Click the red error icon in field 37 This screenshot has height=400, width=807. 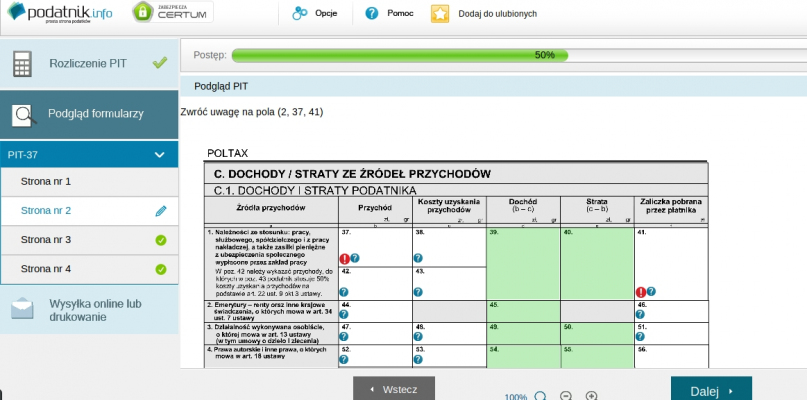pyautogui.click(x=344, y=258)
